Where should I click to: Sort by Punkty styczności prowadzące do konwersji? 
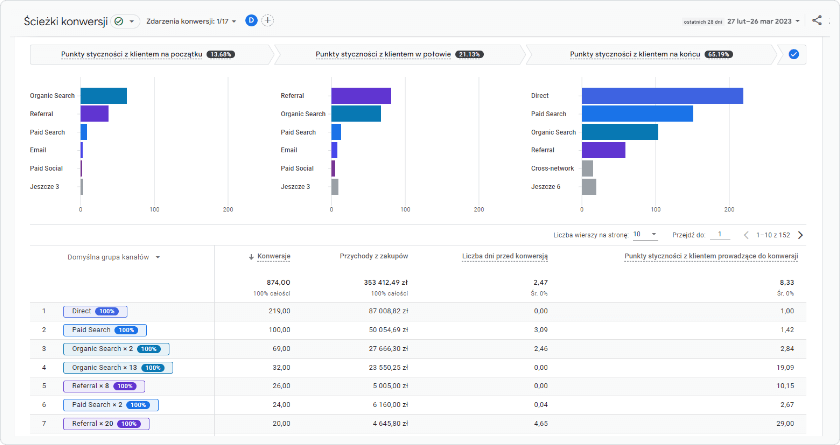[711, 257]
